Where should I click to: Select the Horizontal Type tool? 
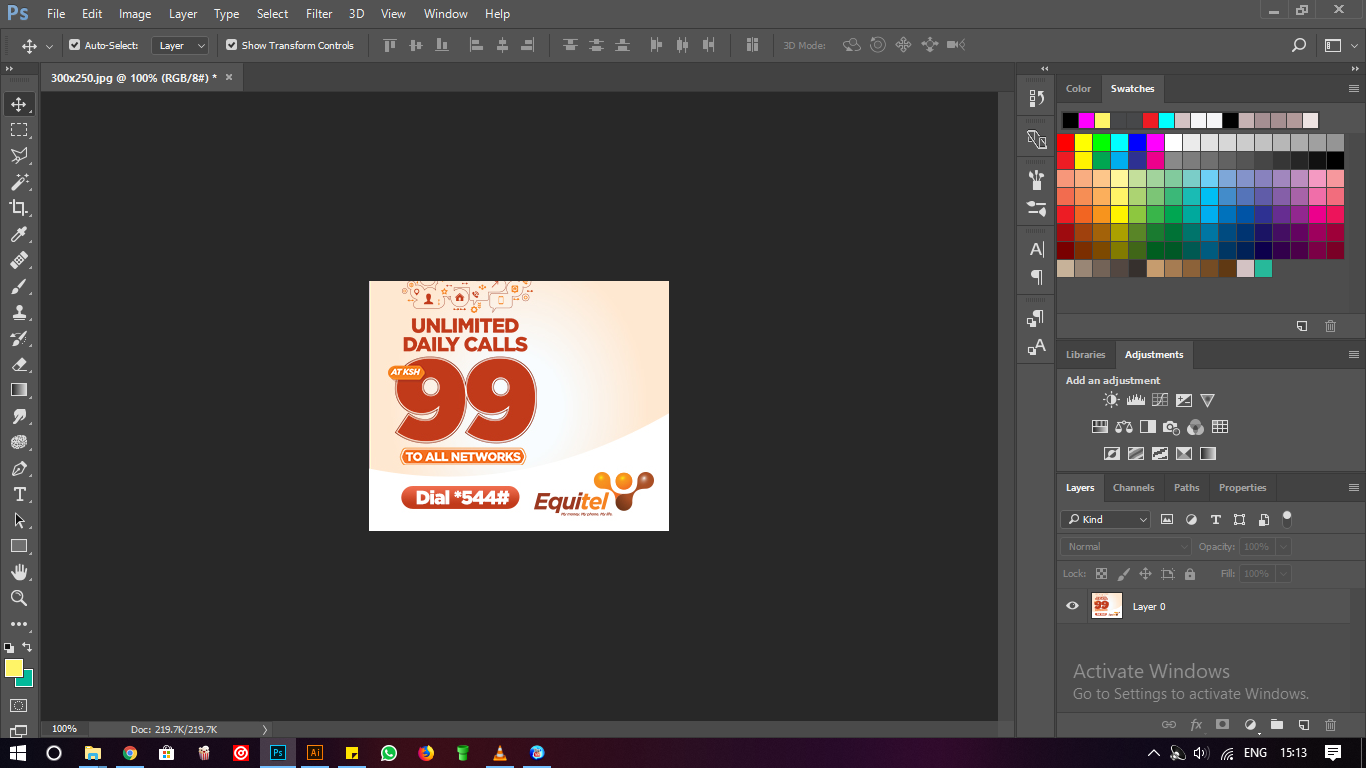click(x=19, y=494)
